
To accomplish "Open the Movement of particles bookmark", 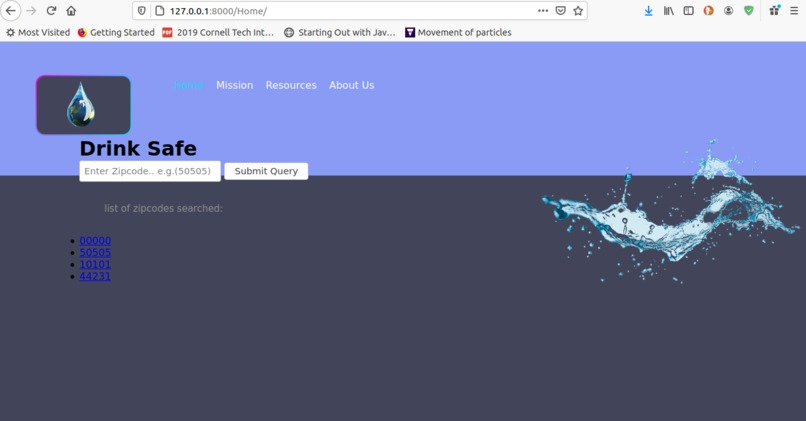I will [x=458, y=32].
